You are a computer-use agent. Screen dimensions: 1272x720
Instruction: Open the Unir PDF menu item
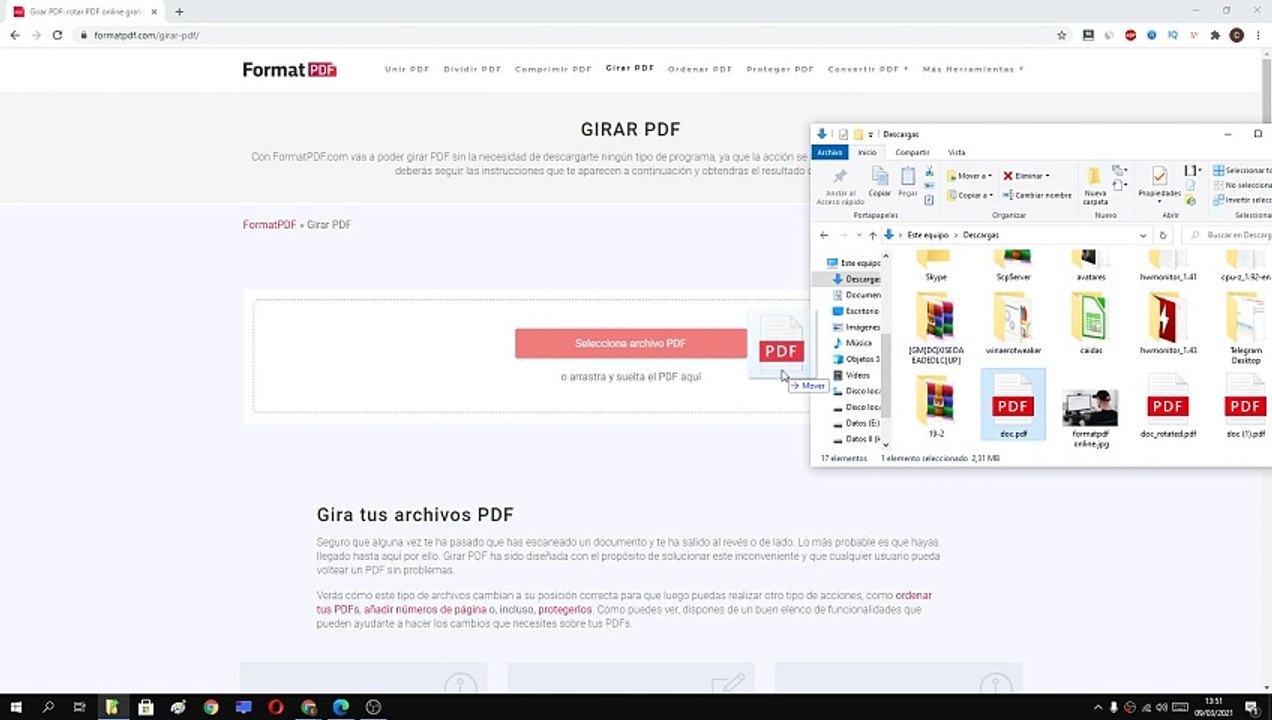point(407,69)
